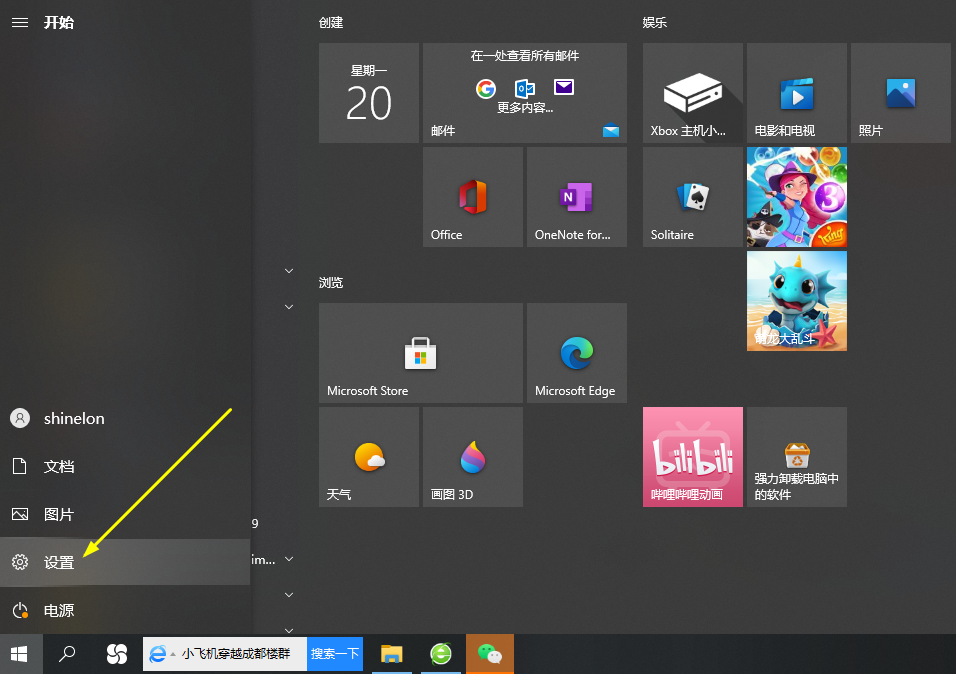Image resolution: width=956 pixels, height=674 pixels.
Task: Open the hamburger menu next to 开始
Action: (20, 23)
